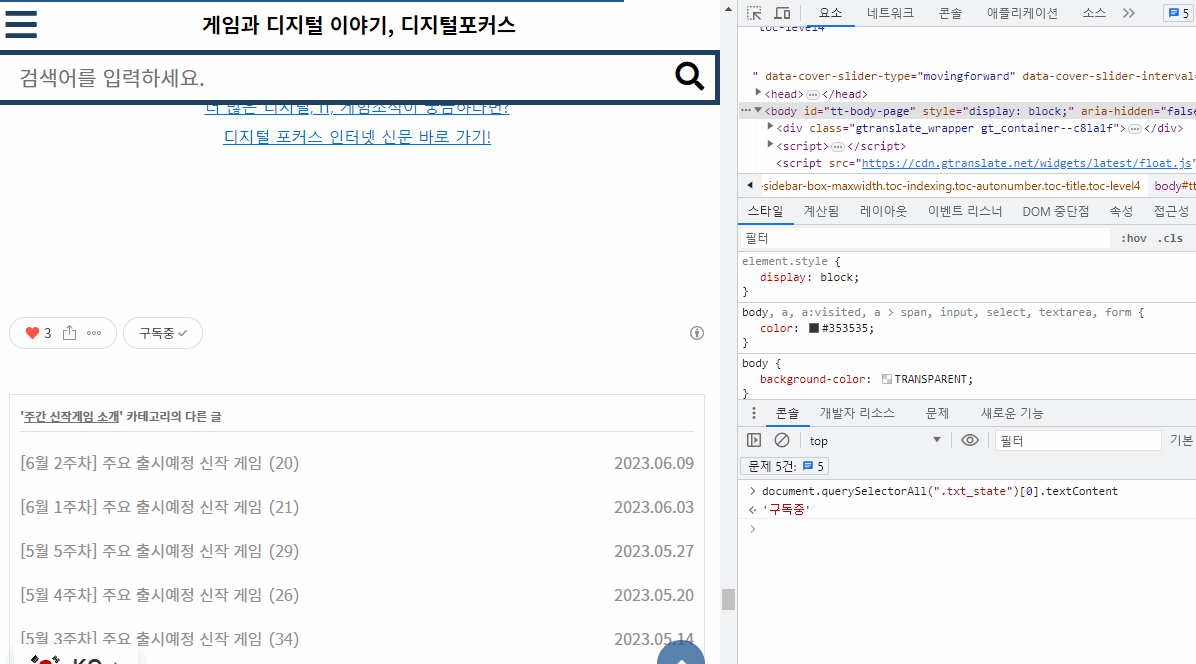Screen dimensions: 1196x664
Task: Expand the div gtranslate_wrapper node
Action: 770,127
